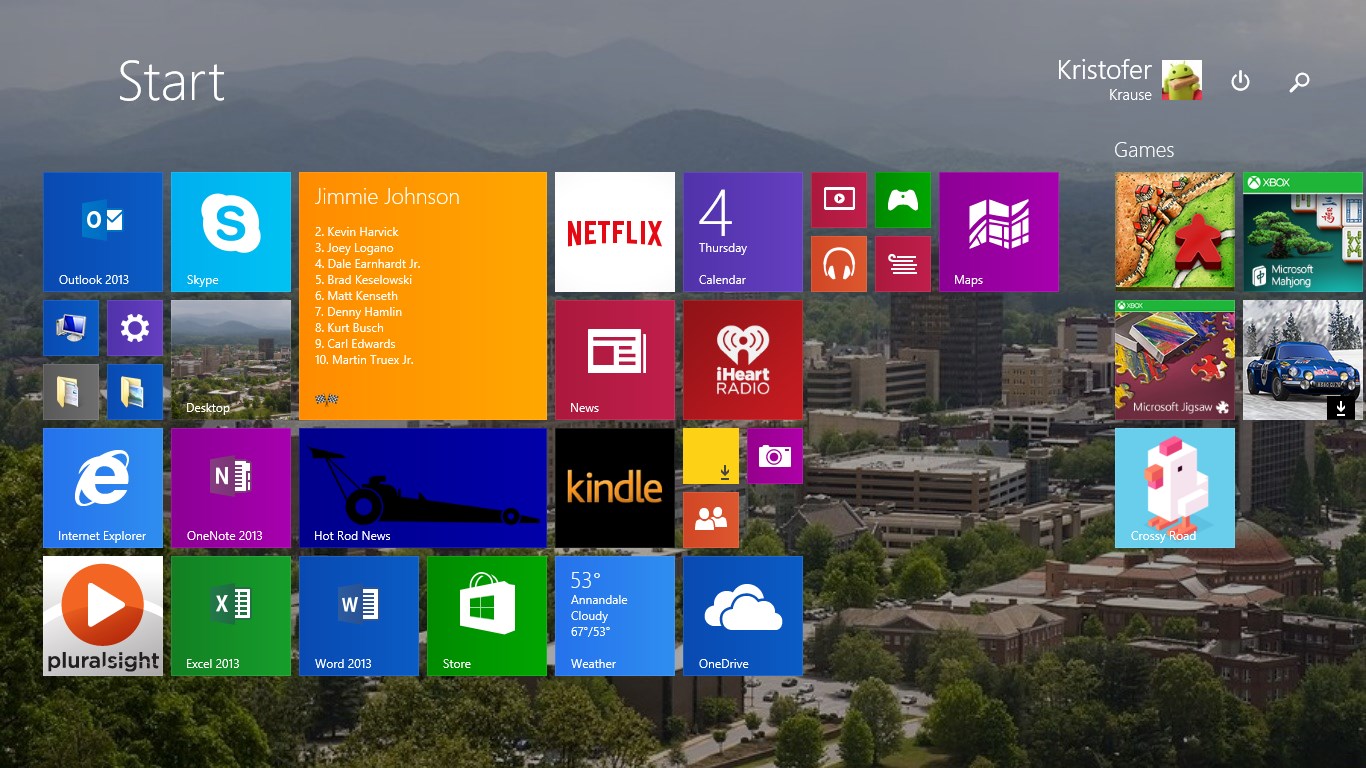Open the OneDrive tile
The image size is (1366, 768).
click(743, 616)
